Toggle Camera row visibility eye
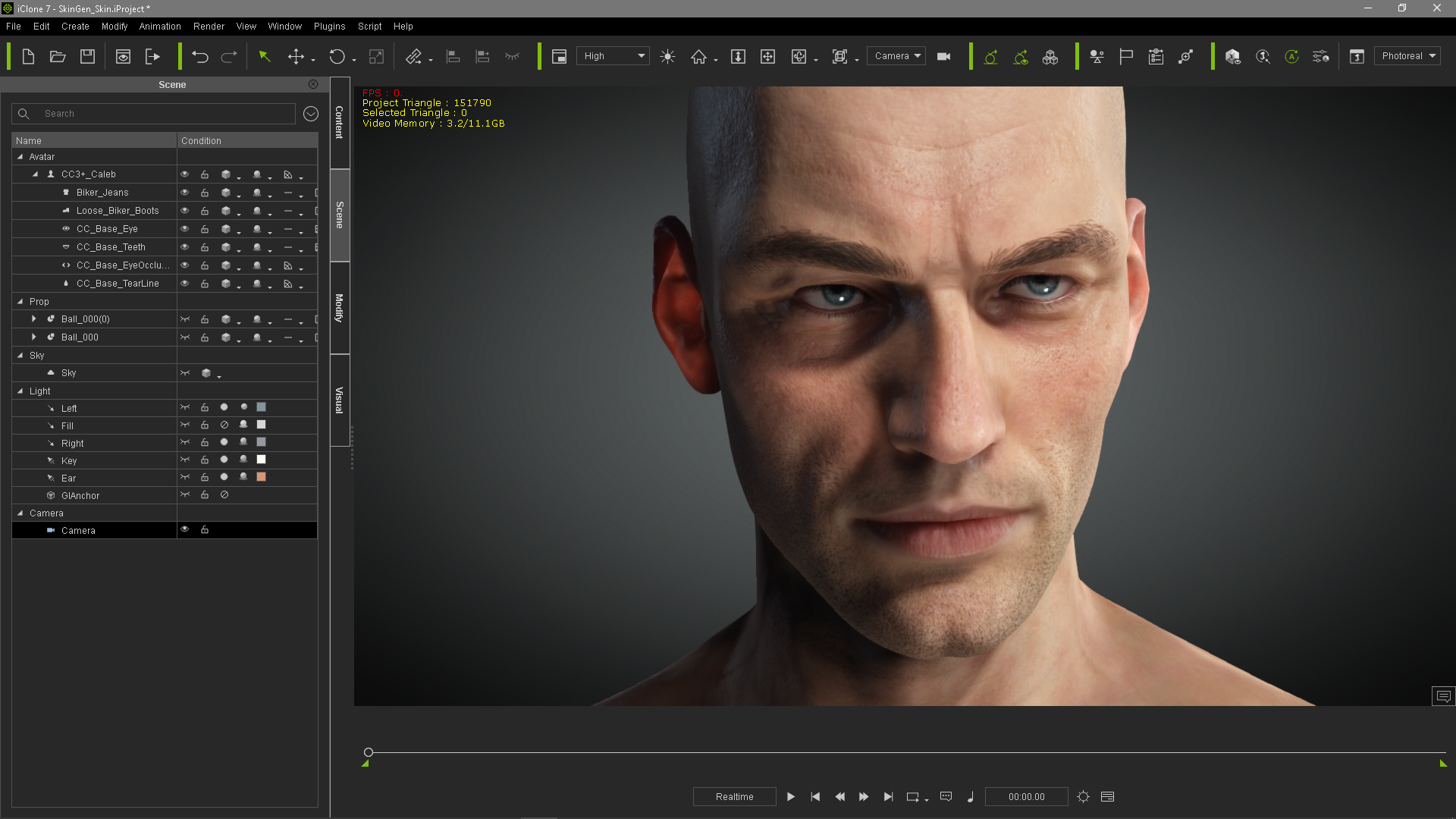 click(x=184, y=529)
